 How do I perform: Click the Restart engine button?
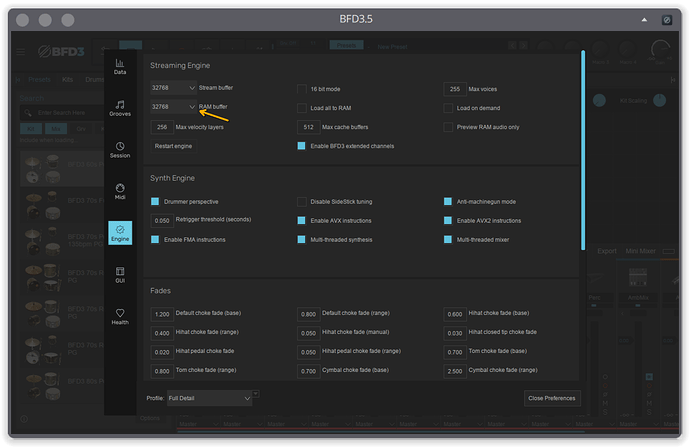click(174, 146)
